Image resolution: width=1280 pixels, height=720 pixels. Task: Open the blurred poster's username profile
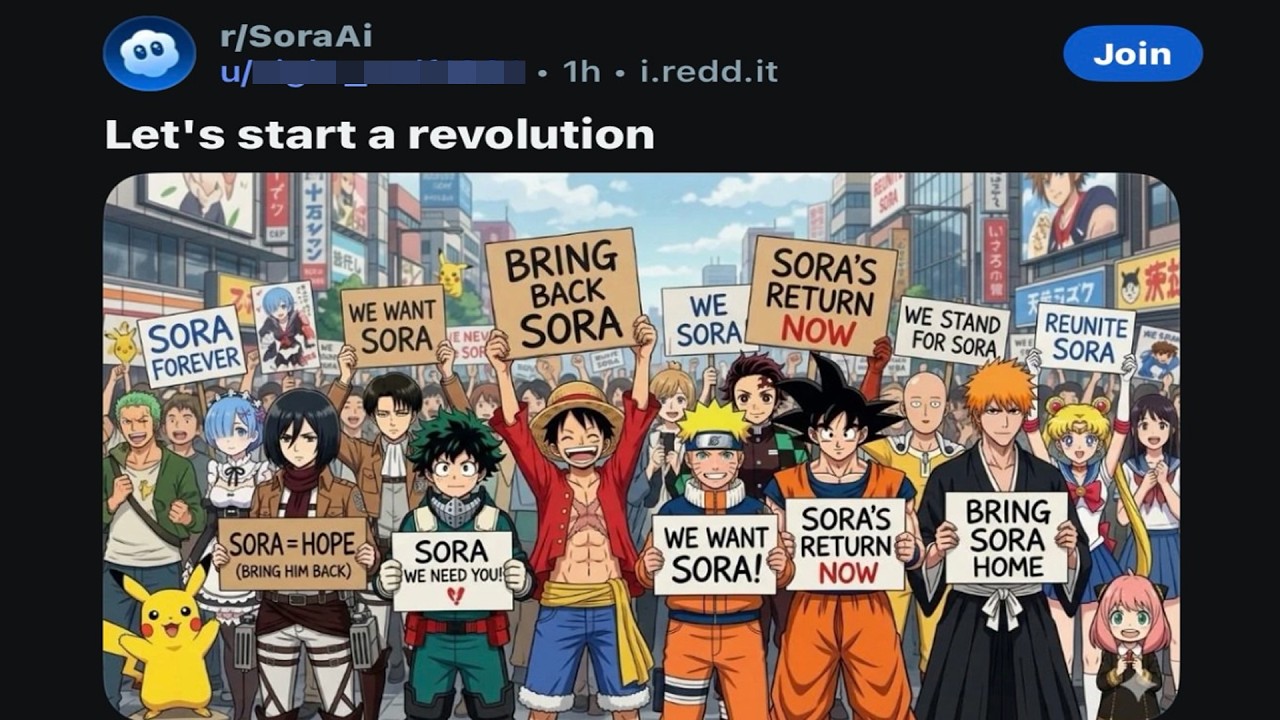pyautogui.click(x=372, y=72)
